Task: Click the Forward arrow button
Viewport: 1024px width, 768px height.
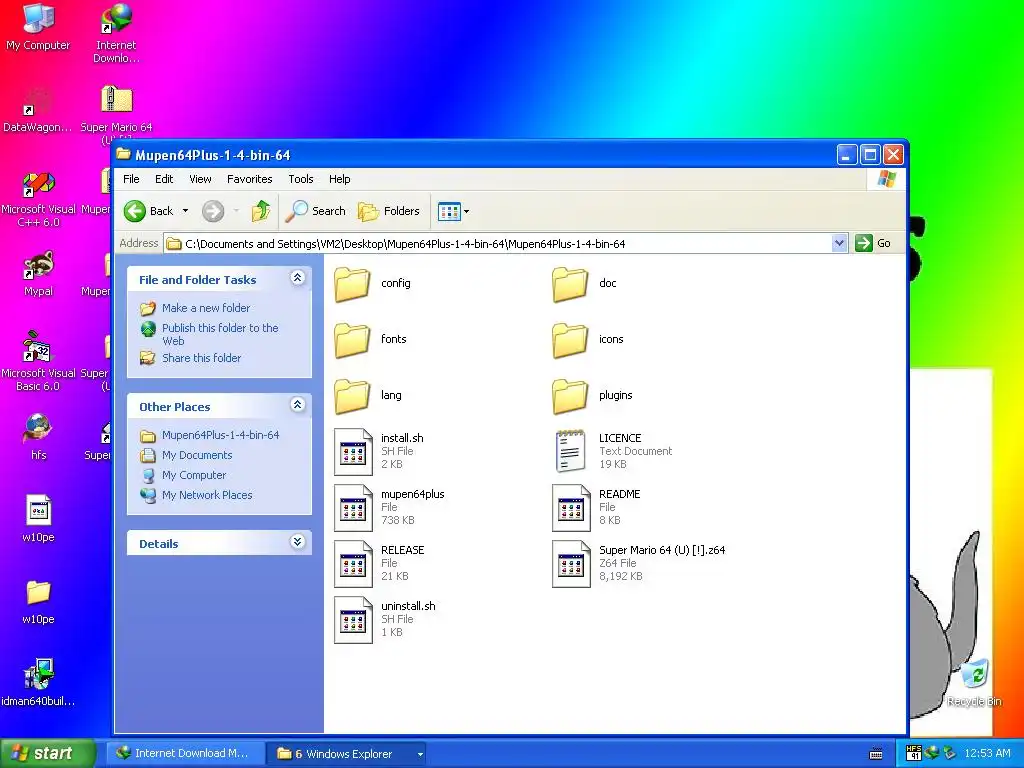Action: (213, 211)
